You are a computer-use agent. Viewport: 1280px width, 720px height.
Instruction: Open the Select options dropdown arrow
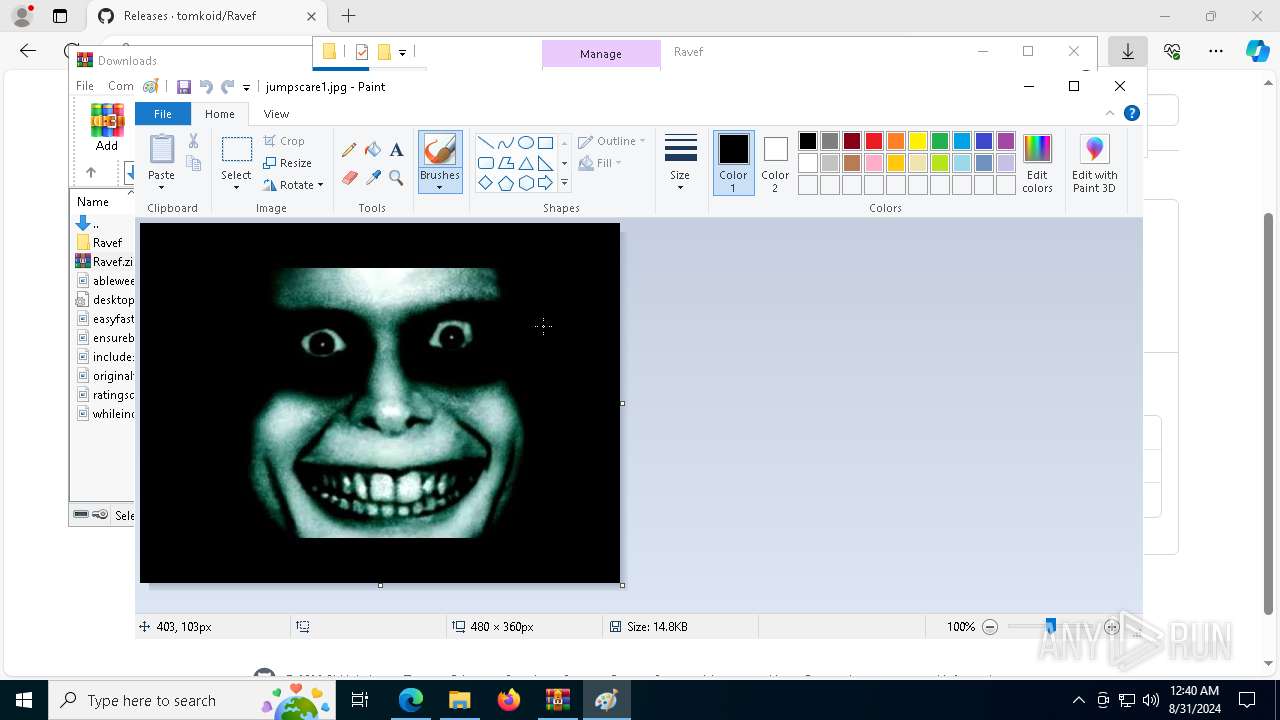click(236, 188)
